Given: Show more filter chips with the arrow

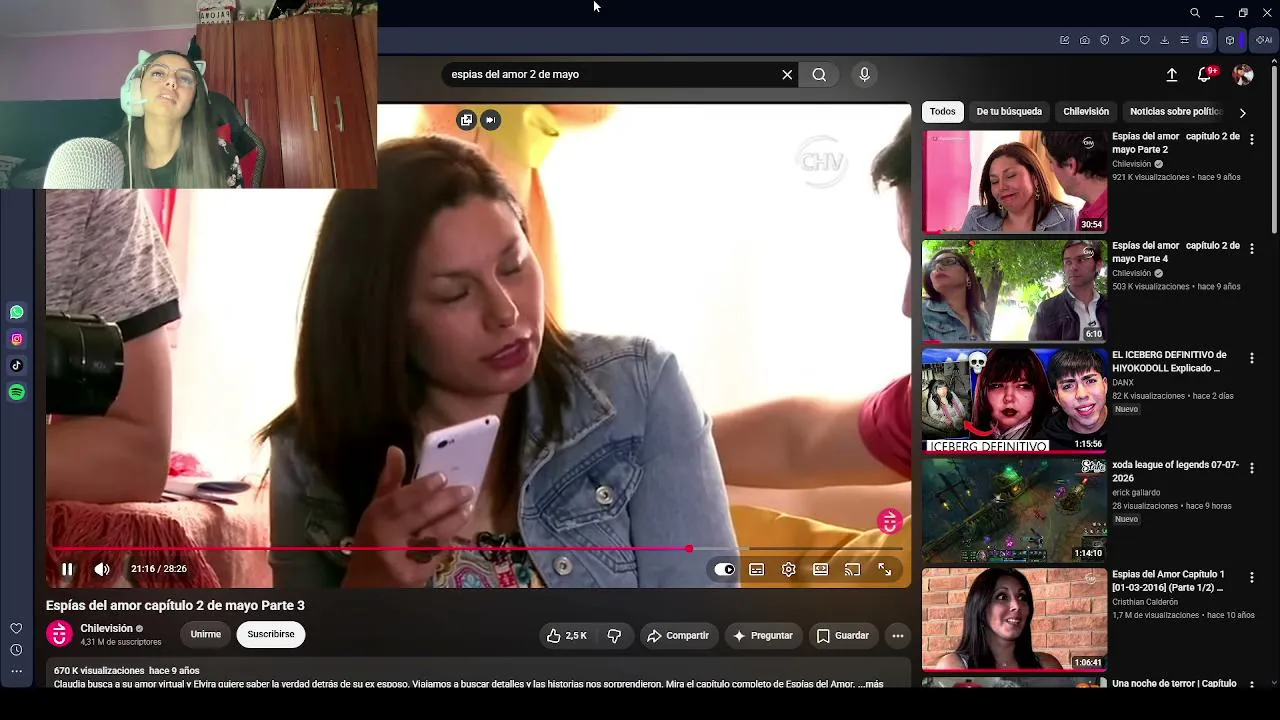Looking at the screenshot, I should click(1242, 113).
